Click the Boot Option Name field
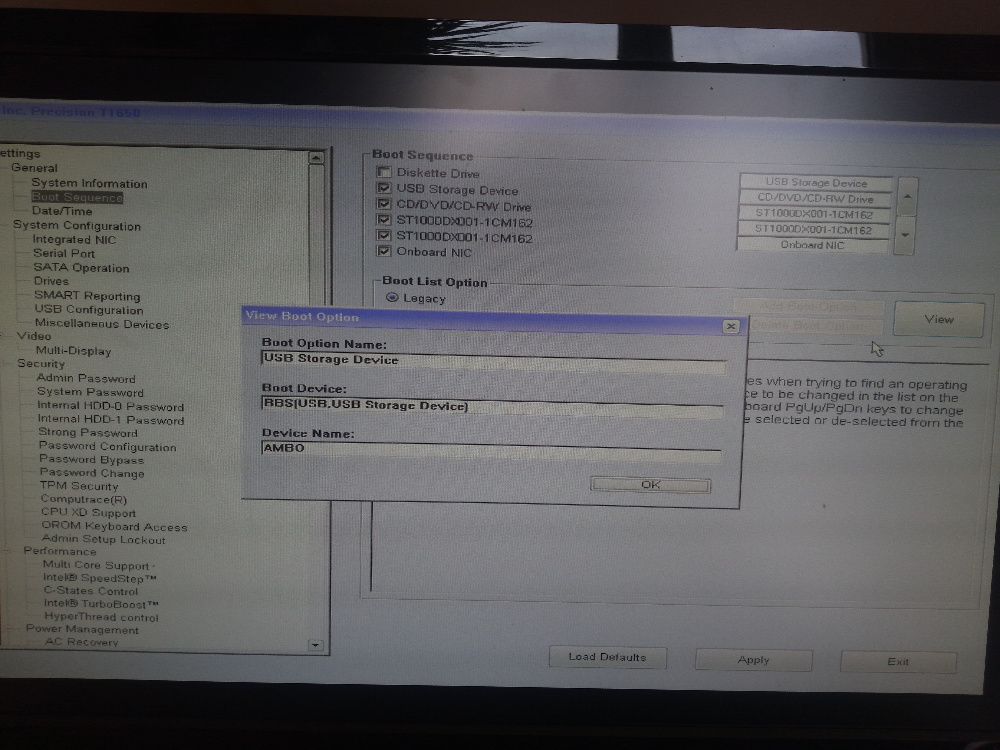Image resolution: width=1000 pixels, height=750 pixels. [492, 360]
